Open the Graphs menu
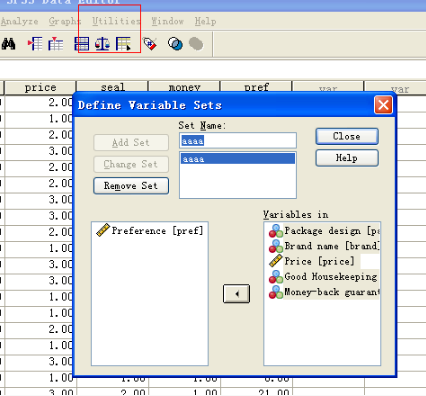The width and height of the screenshot is (426, 396). click(x=65, y=21)
